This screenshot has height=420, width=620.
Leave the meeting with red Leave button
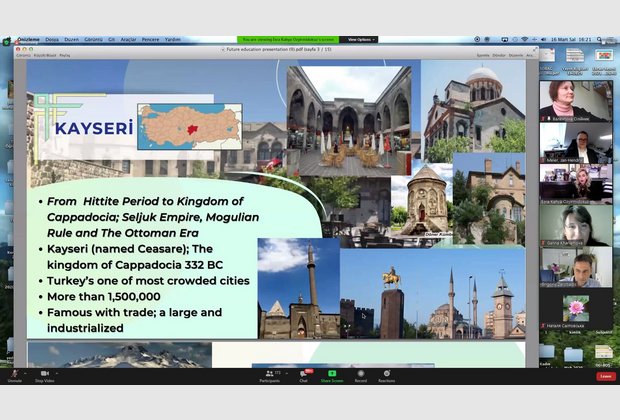(x=606, y=376)
